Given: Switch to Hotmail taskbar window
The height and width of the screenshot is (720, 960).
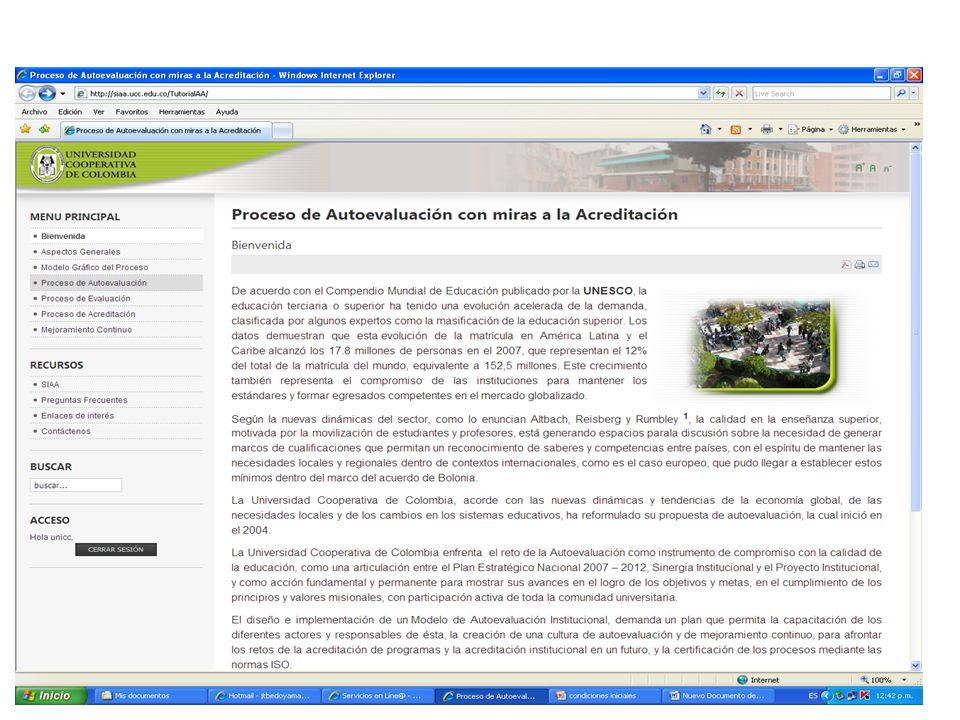Looking at the screenshot, I should click(265, 696).
